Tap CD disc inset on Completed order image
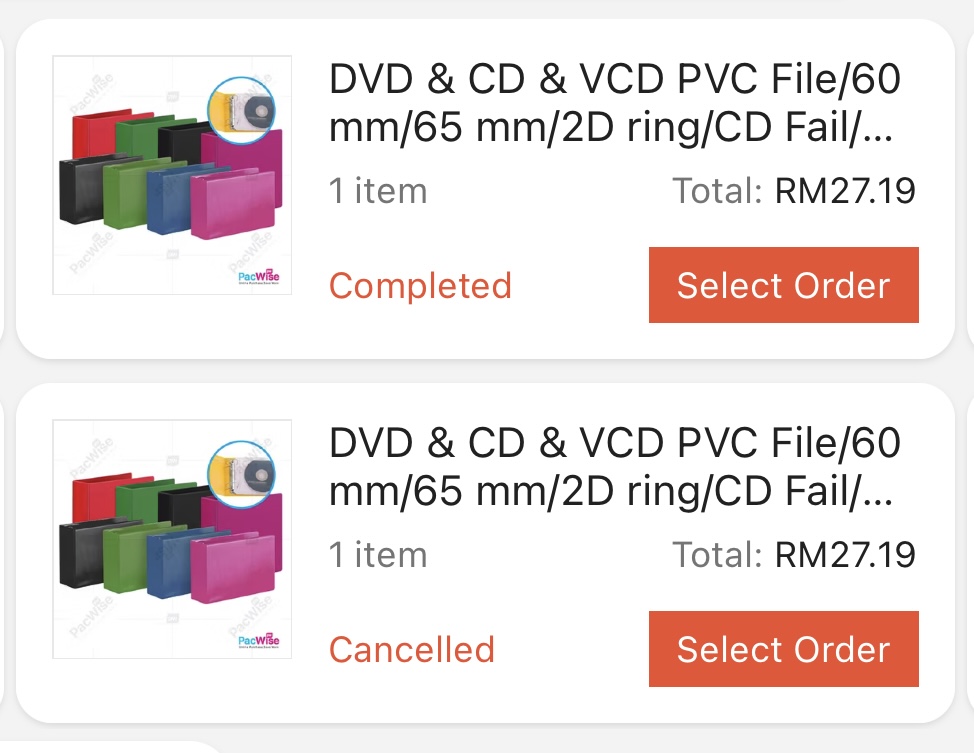The width and height of the screenshot is (974, 753). tap(241, 111)
